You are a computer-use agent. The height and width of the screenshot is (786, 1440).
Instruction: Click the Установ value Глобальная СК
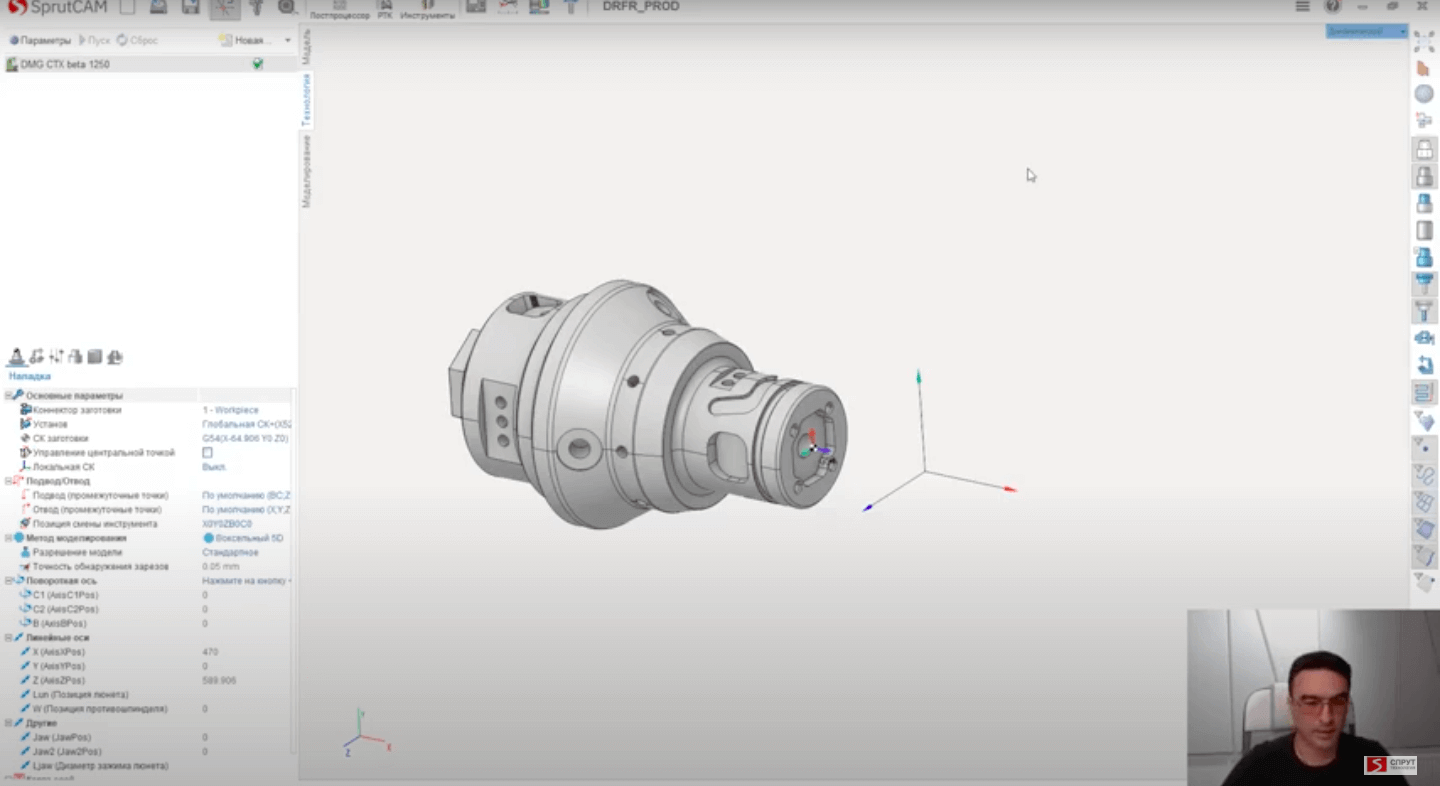(246, 424)
